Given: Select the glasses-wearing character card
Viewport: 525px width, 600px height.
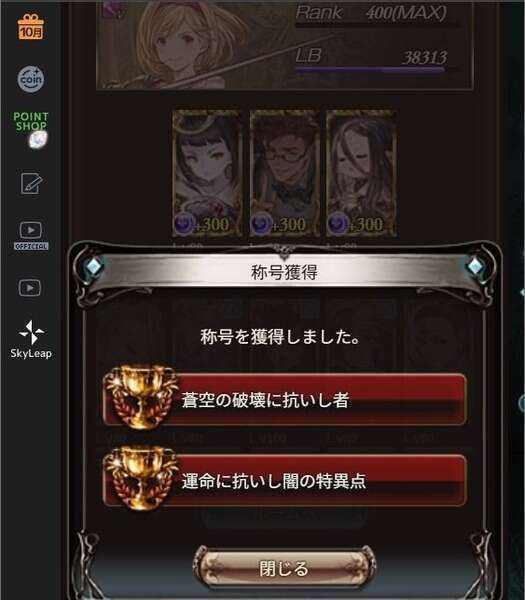Looking at the screenshot, I should (284, 173).
